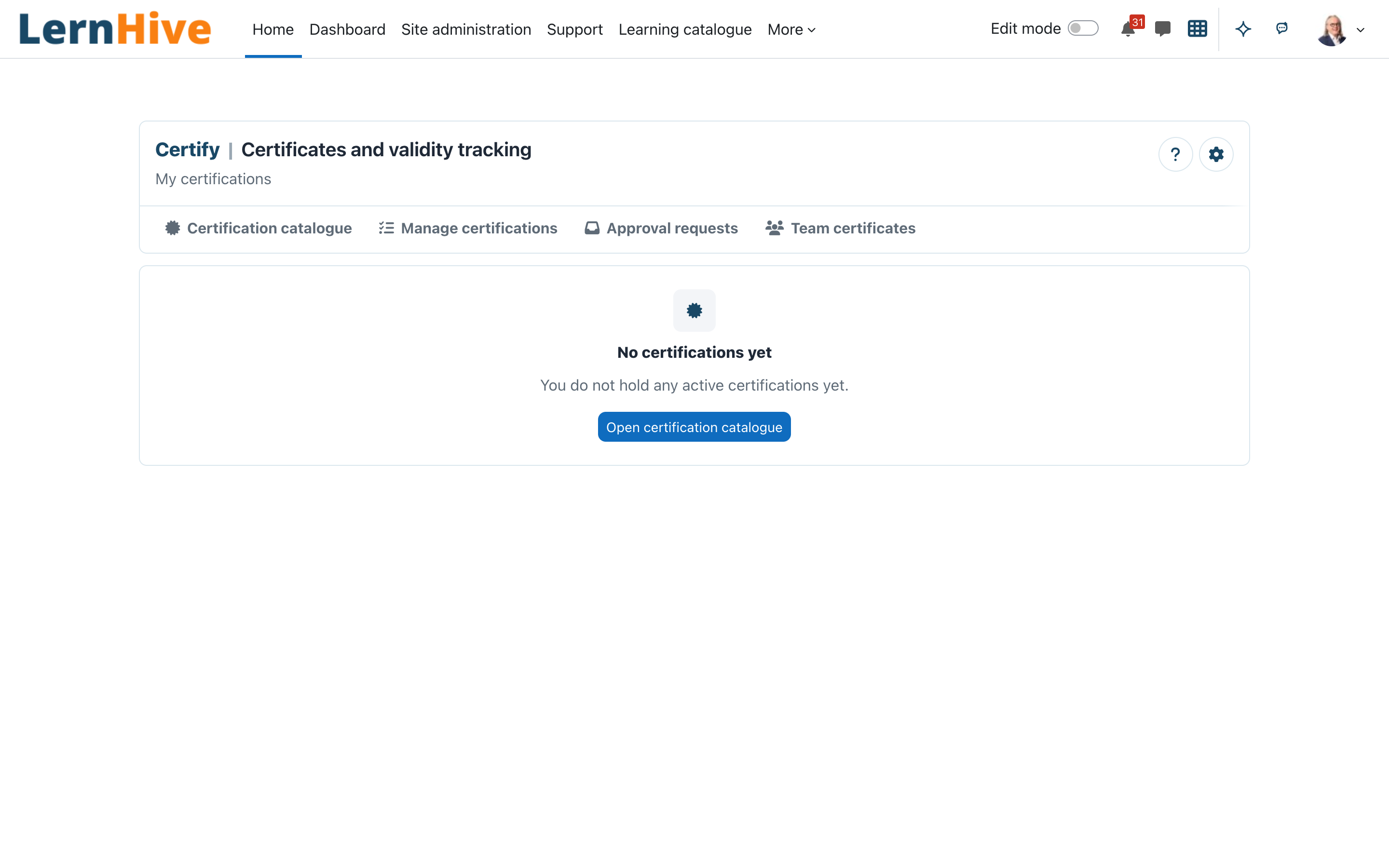This screenshot has height=868, width=1389.
Task: Click the Certify heading link
Action: [187, 150]
